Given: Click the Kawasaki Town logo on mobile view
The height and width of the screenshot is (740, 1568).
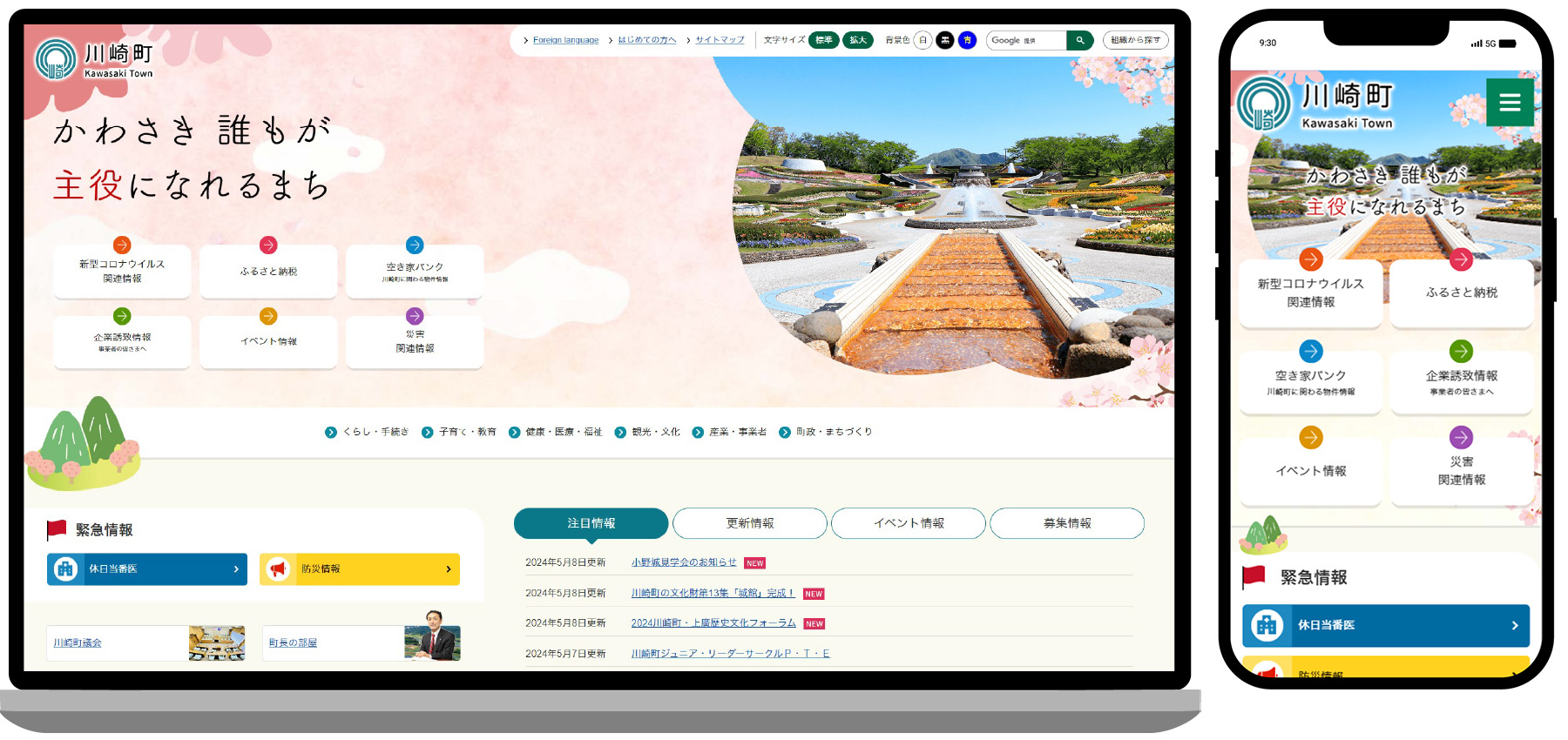Looking at the screenshot, I should (x=1315, y=104).
